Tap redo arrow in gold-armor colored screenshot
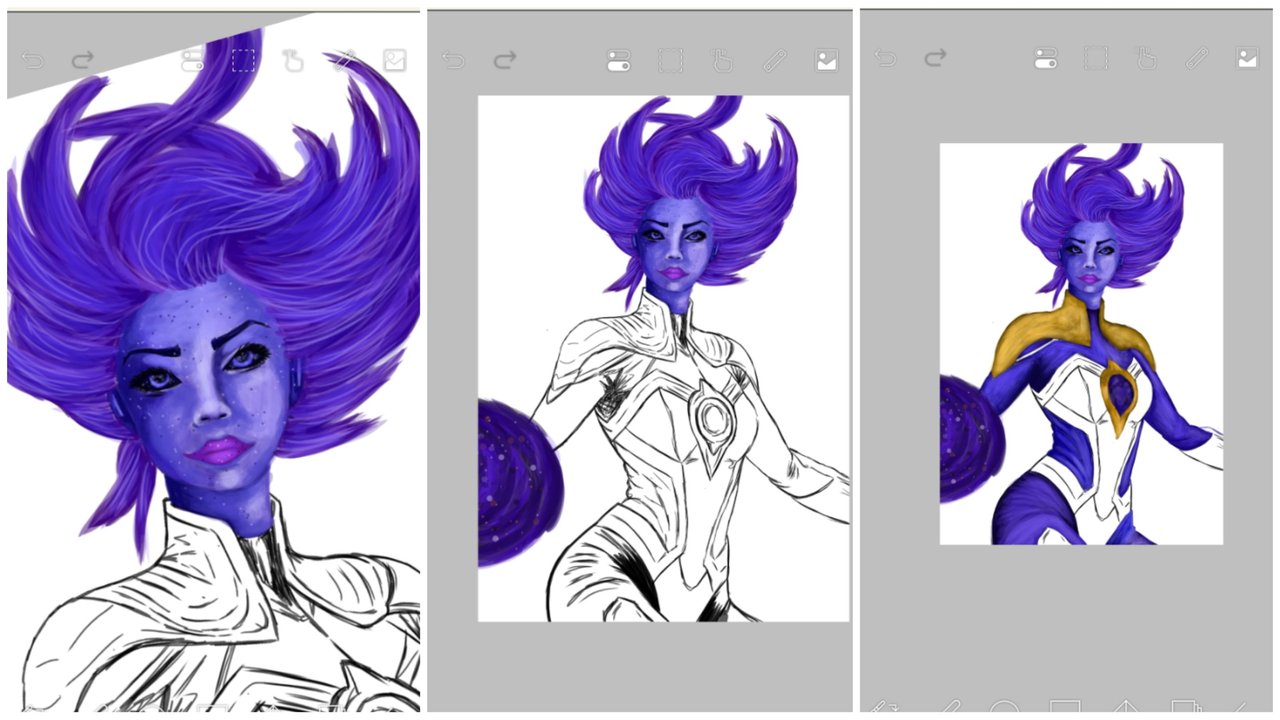This screenshot has height=720, width=1280. coord(936,58)
